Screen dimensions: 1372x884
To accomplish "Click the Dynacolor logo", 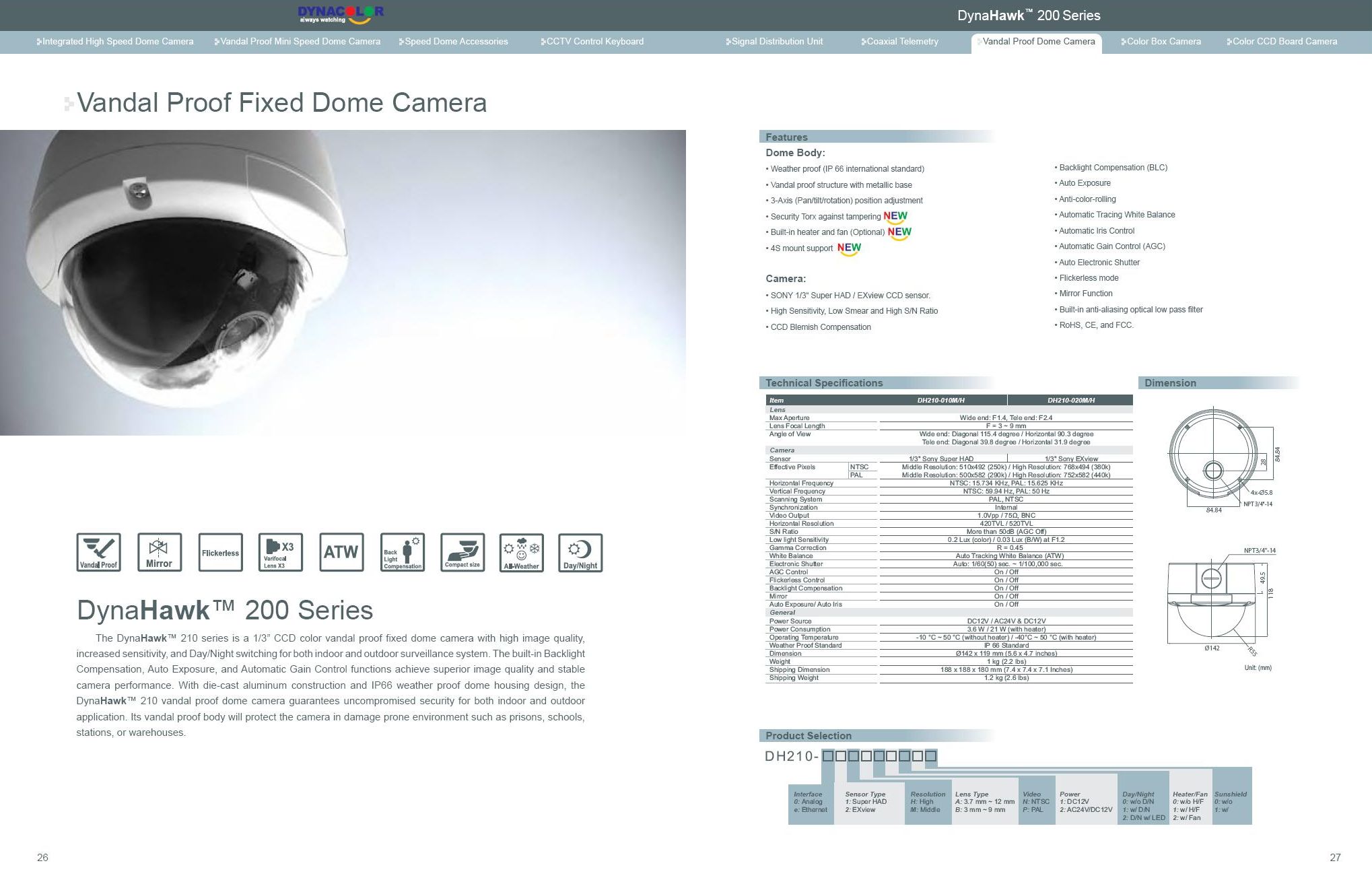I will coord(341,14).
